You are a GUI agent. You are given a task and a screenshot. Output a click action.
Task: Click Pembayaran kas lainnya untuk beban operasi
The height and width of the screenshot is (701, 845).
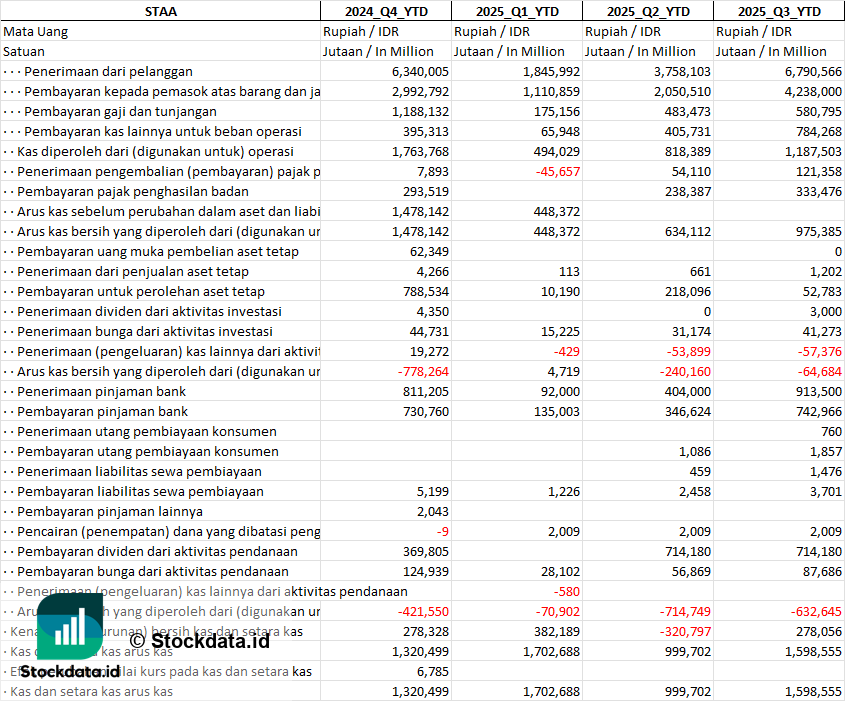pos(163,131)
